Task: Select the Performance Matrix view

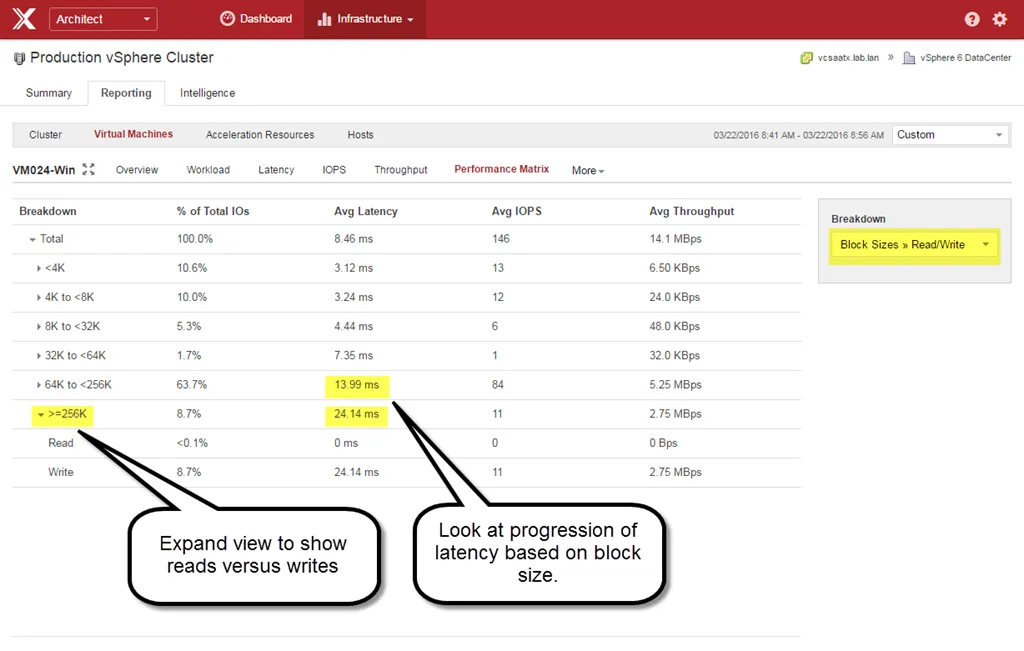Action: pyautogui.click(x=502, y=169)
